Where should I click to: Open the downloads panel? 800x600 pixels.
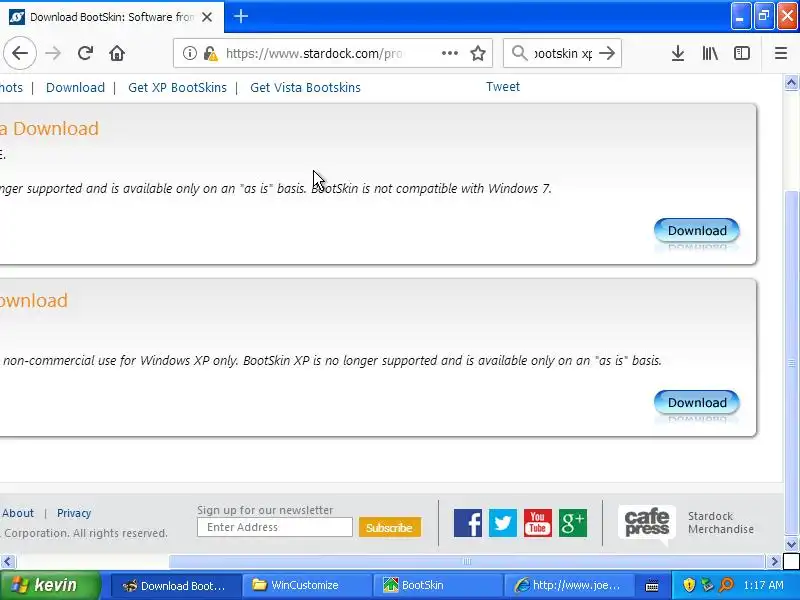[x=678, y=53]
